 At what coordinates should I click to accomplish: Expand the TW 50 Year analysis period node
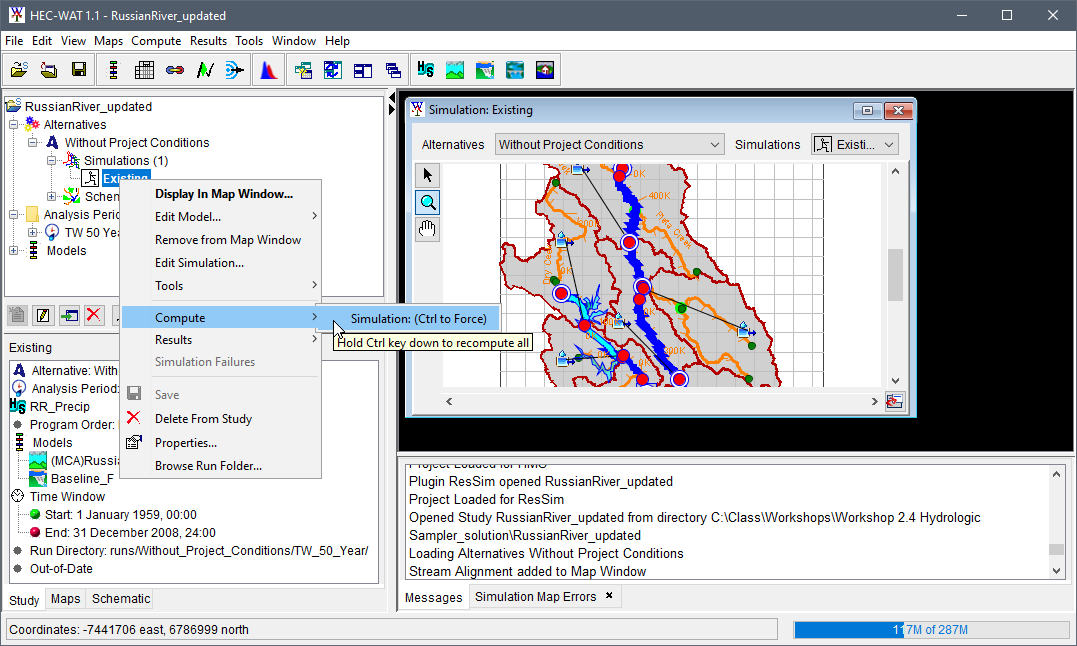coord(32,232)
